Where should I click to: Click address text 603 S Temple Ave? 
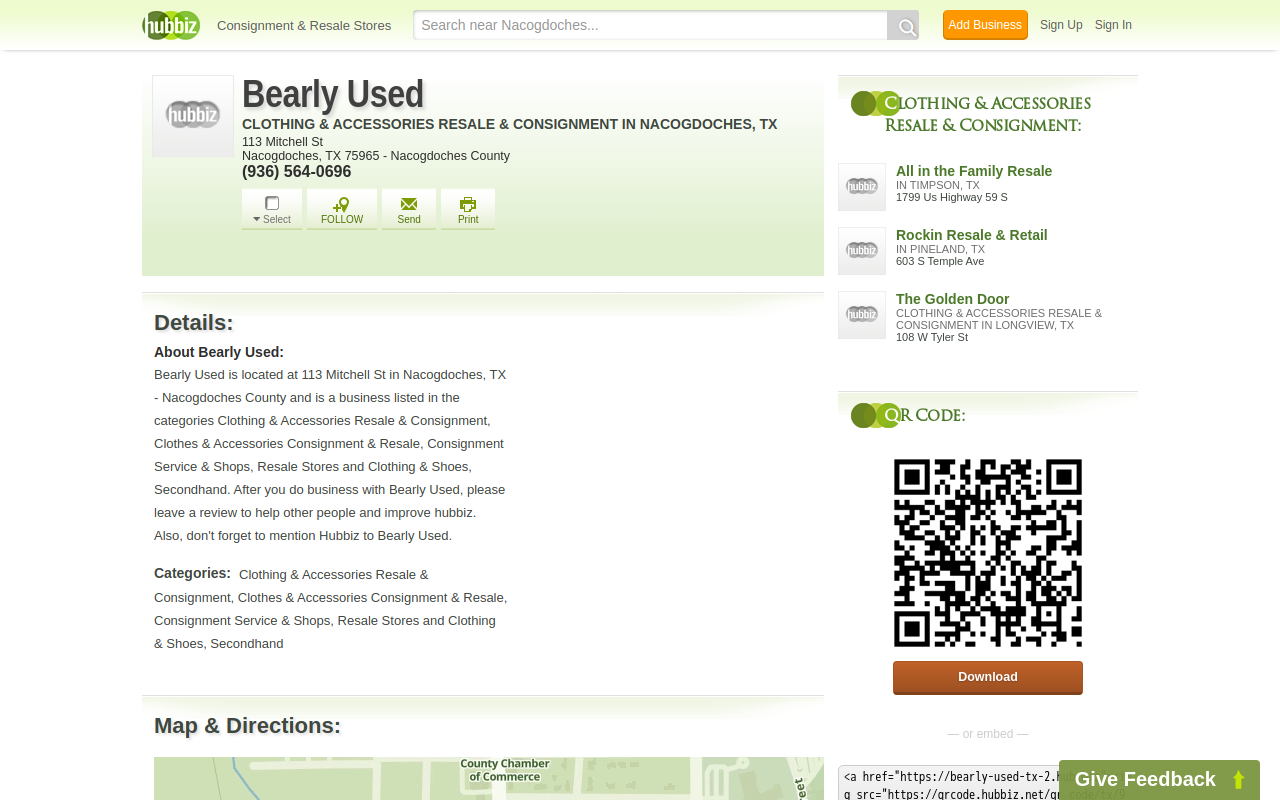(940, 261)
